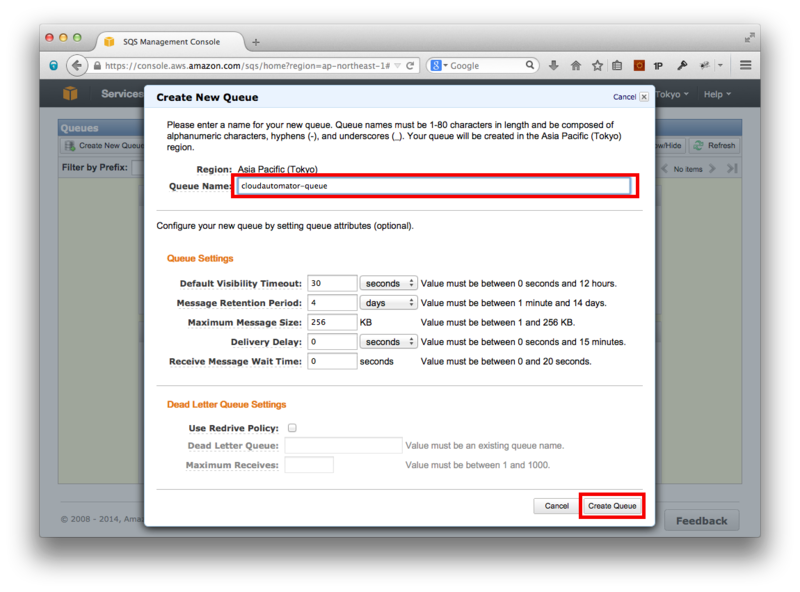Click the Maximum Message Size value field
The width and height of the screenshot is (800, 592).
click(332, 322)
